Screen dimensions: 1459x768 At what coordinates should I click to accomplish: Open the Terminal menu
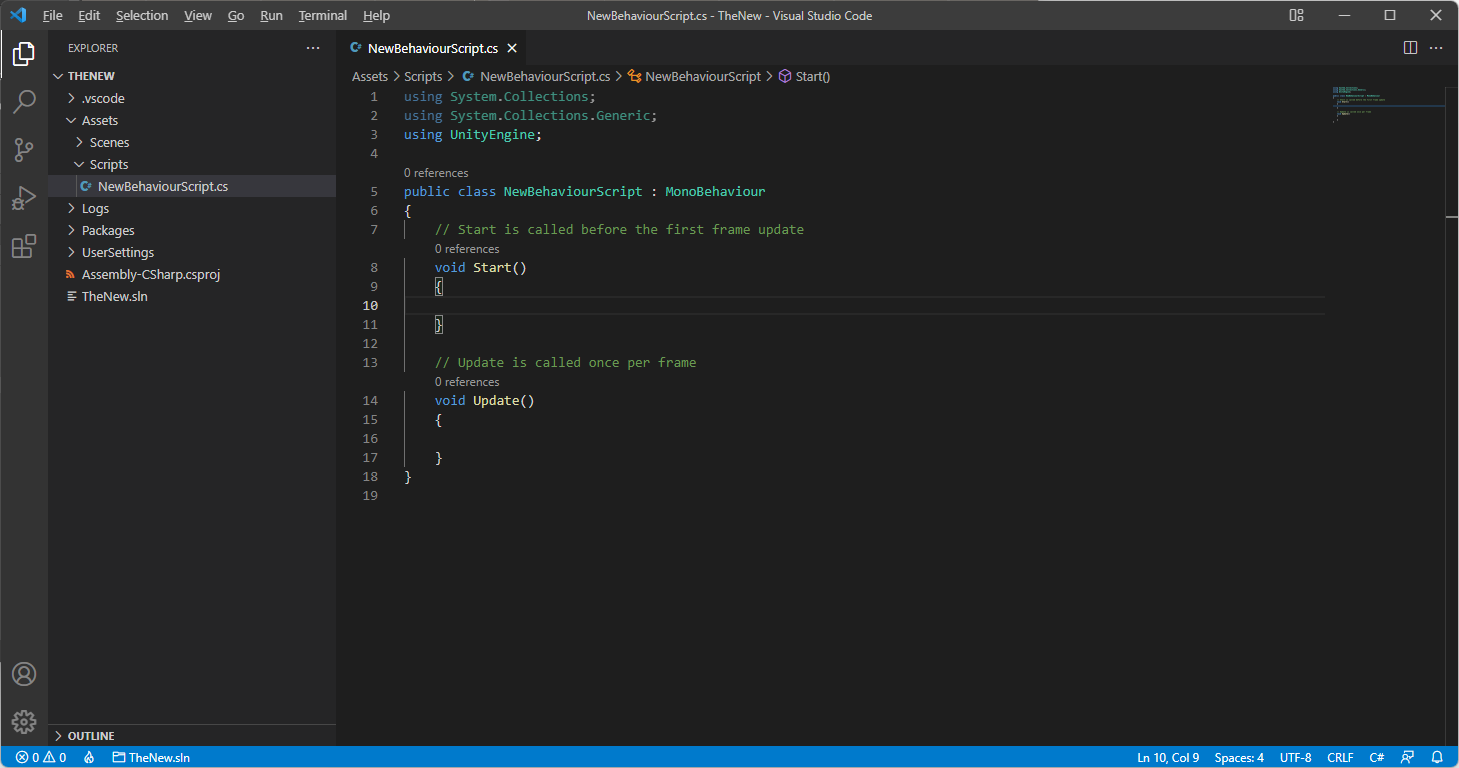click(323, 15)
